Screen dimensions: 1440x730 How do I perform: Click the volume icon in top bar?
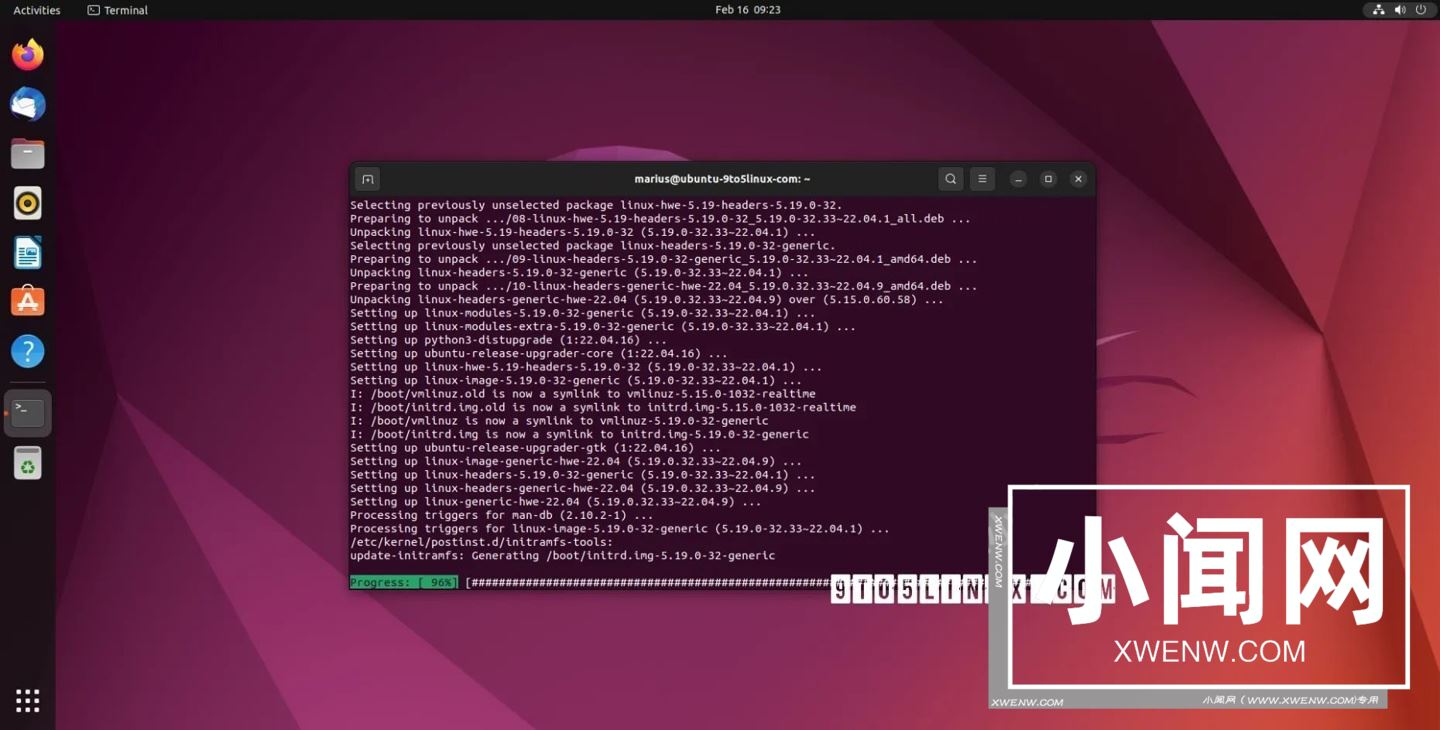[1400, 10]
